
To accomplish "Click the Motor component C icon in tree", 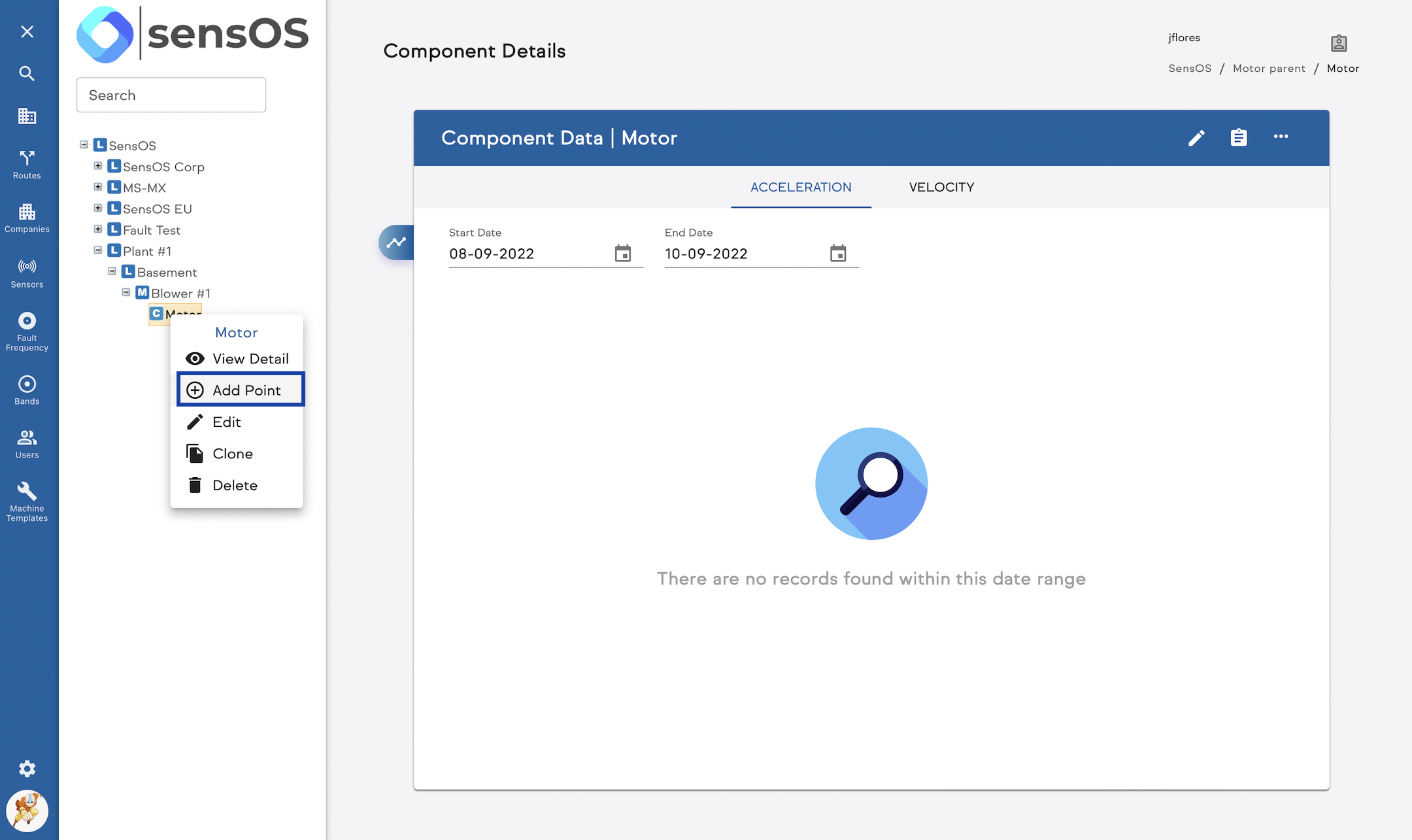I will tap(156, 314).
